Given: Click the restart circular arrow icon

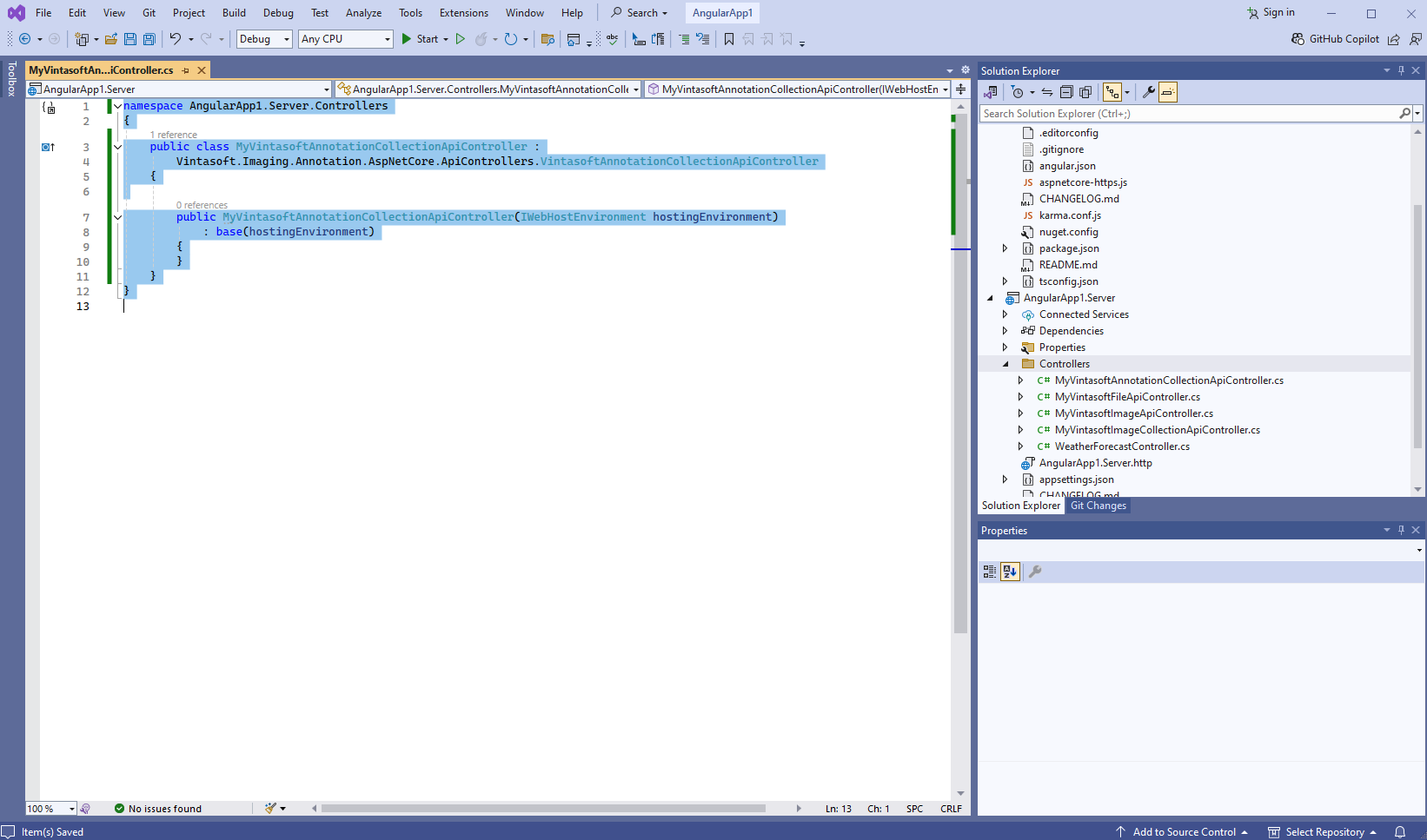Looking at the screenshot, I should point(511,39).
